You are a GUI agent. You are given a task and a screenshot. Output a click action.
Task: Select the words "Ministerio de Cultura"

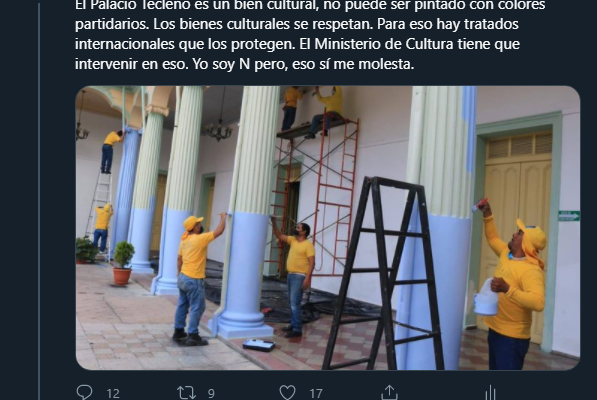[x=384, y=44]
